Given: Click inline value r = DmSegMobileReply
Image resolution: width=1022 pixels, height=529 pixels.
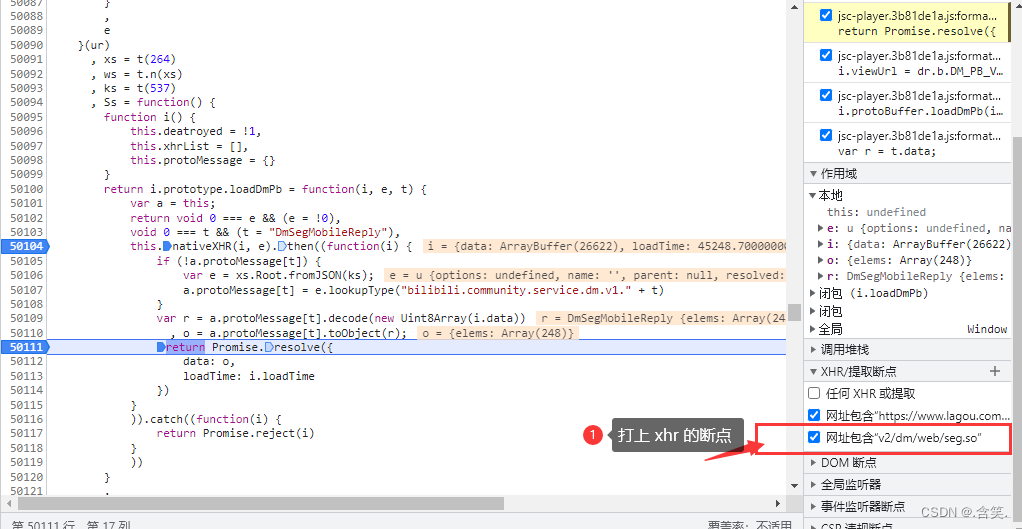Looking at the screenshot, I should pyautogui.click(x=662, y=318).
